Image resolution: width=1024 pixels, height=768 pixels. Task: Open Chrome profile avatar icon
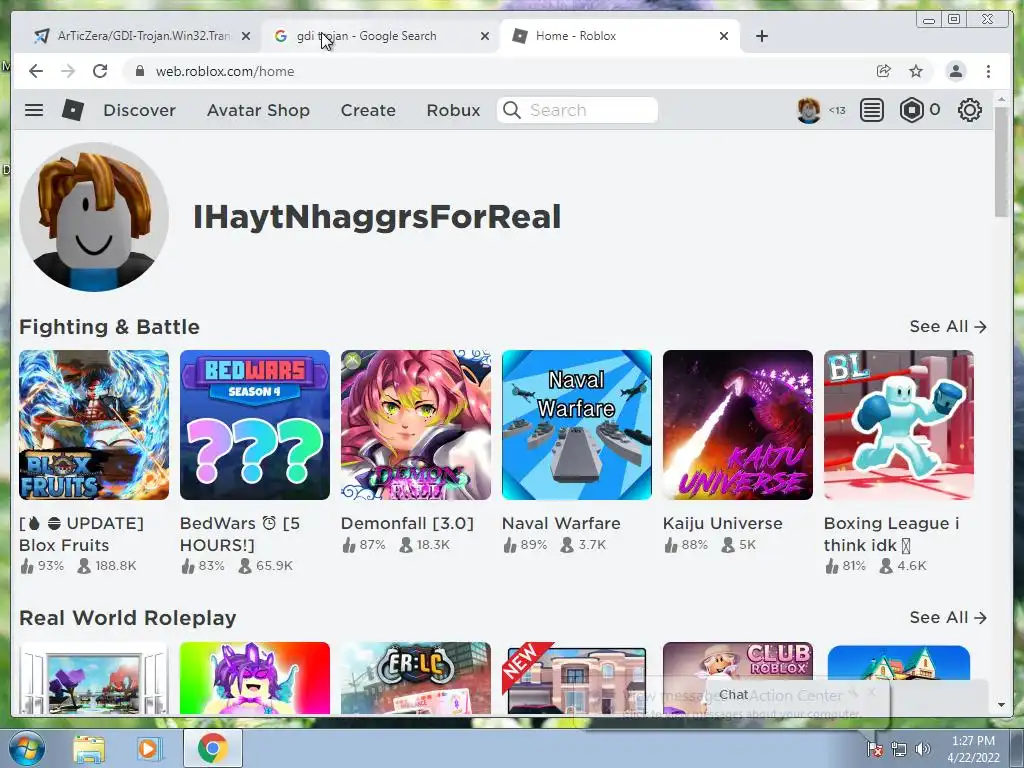(x=955, y=71)
